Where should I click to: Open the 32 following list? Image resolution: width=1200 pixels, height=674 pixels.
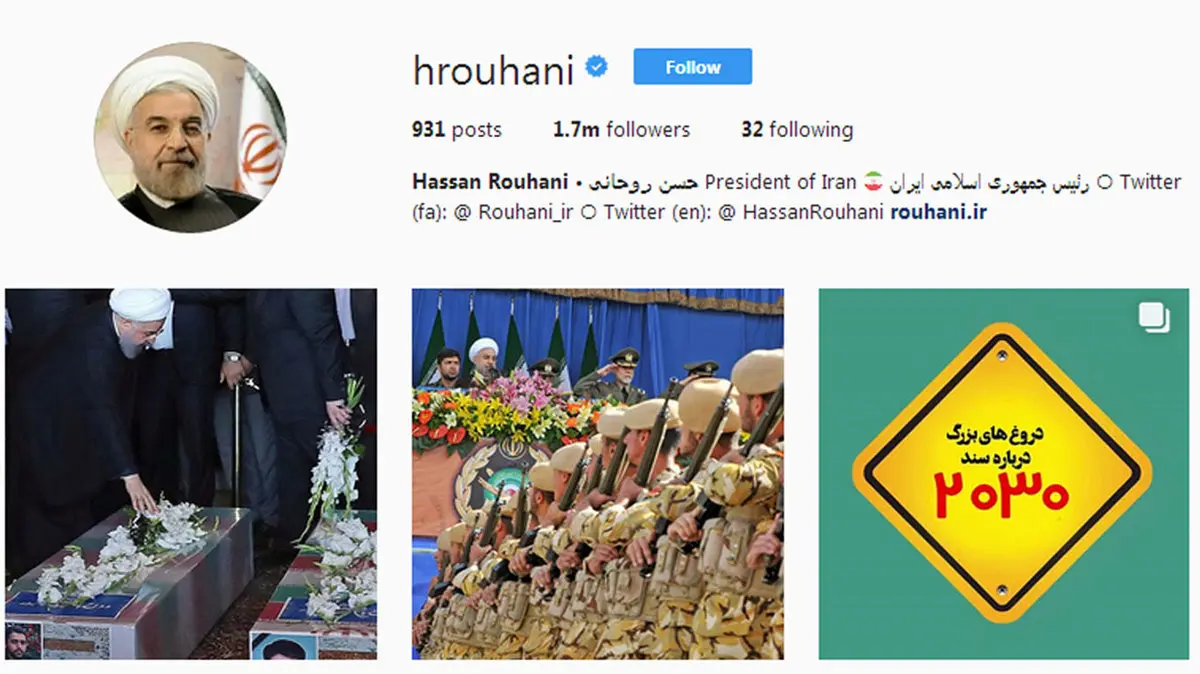tap(797, 129)
